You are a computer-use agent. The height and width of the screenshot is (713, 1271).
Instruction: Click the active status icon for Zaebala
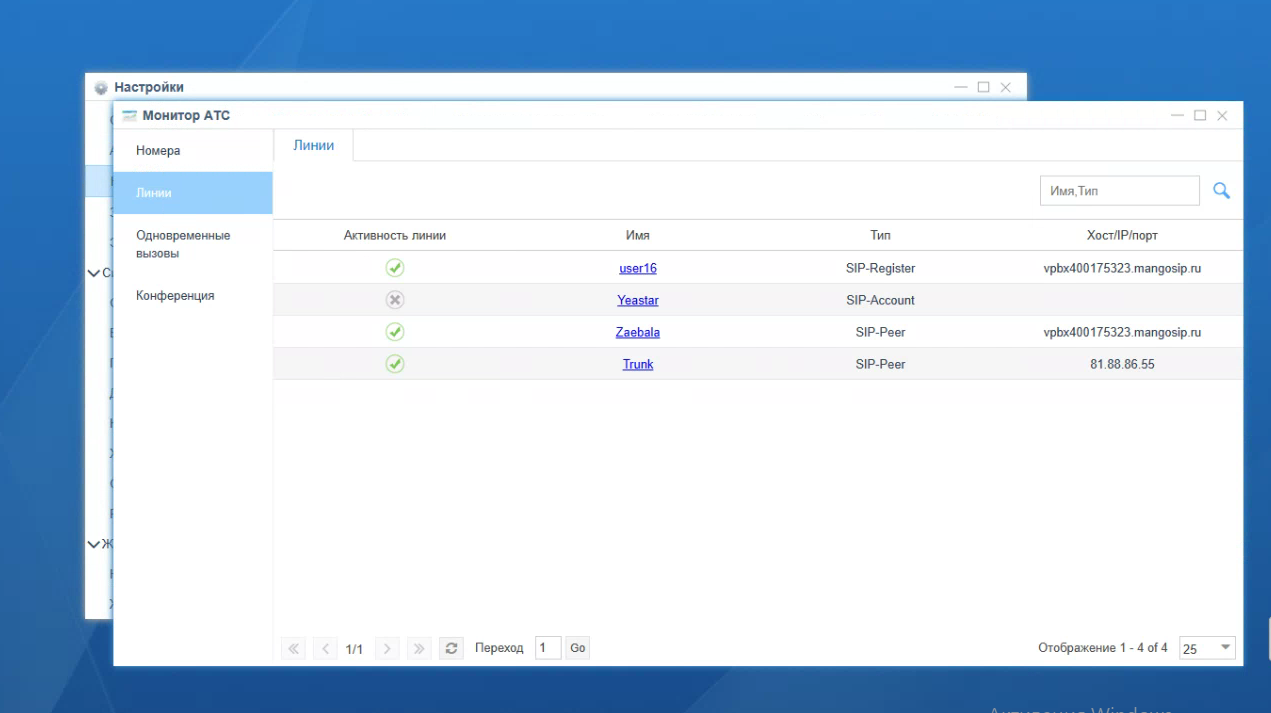coord(395,332)
